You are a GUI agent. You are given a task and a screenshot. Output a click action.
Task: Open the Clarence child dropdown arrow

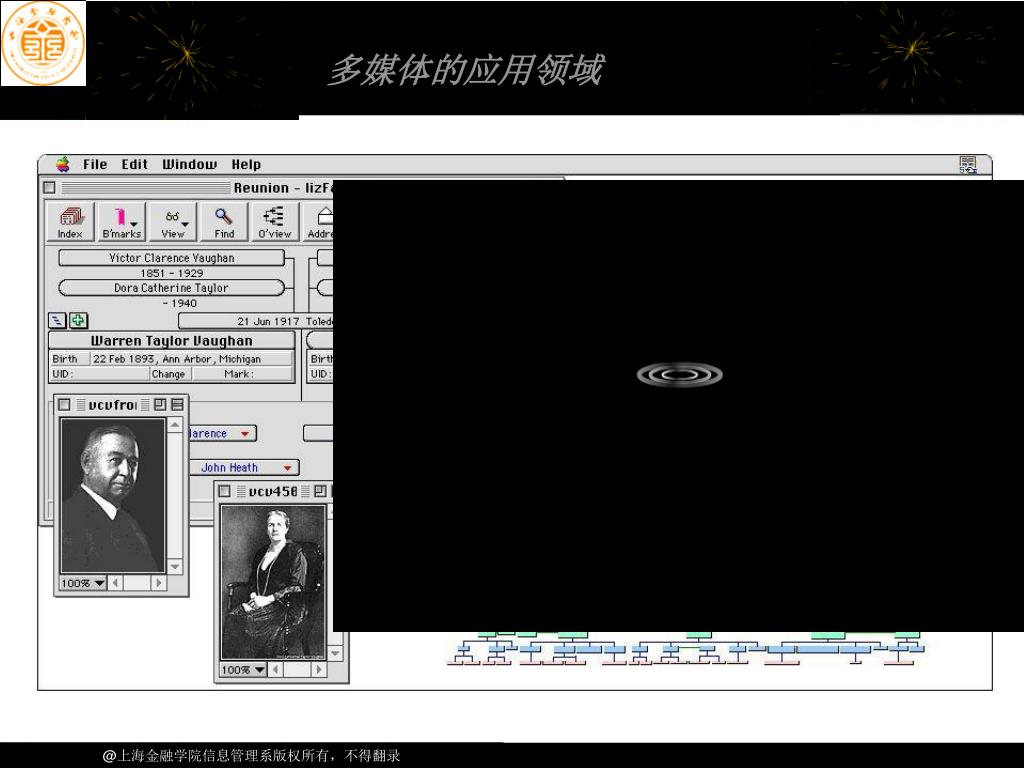point(245,434)
